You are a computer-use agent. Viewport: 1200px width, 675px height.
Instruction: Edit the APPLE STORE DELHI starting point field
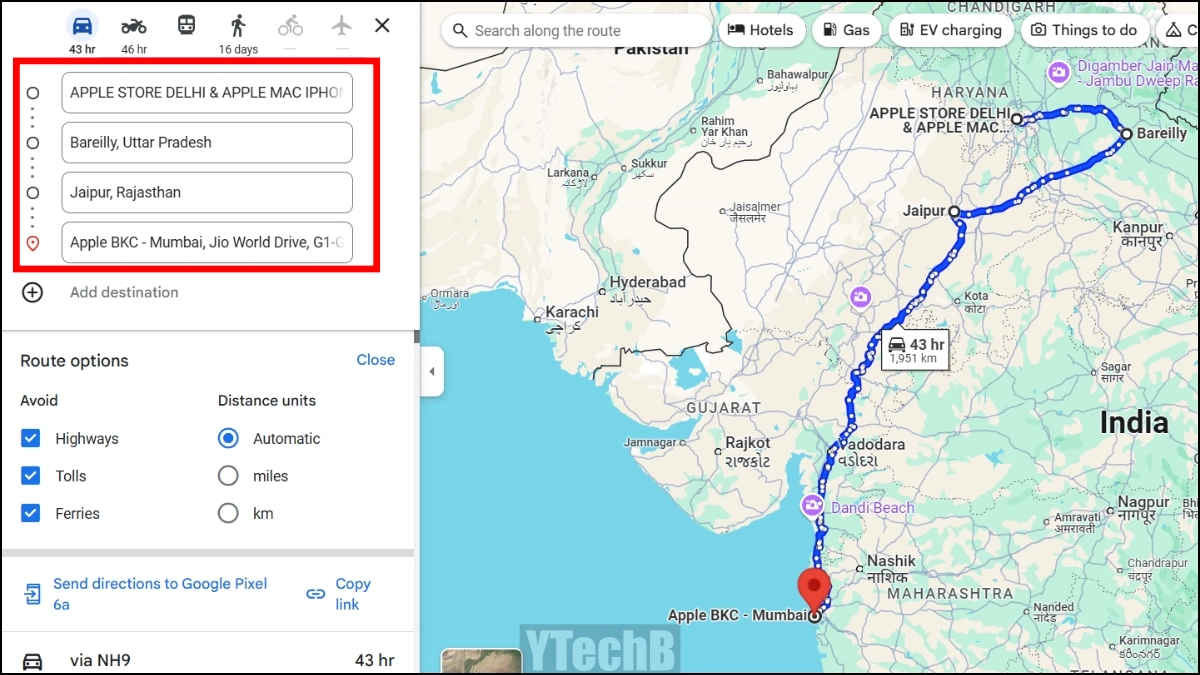click(x=207, y=92)
